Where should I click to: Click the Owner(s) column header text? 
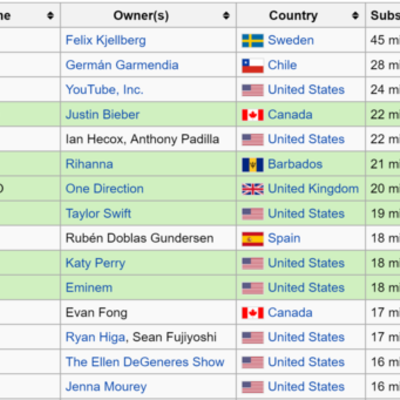point(141,16)
